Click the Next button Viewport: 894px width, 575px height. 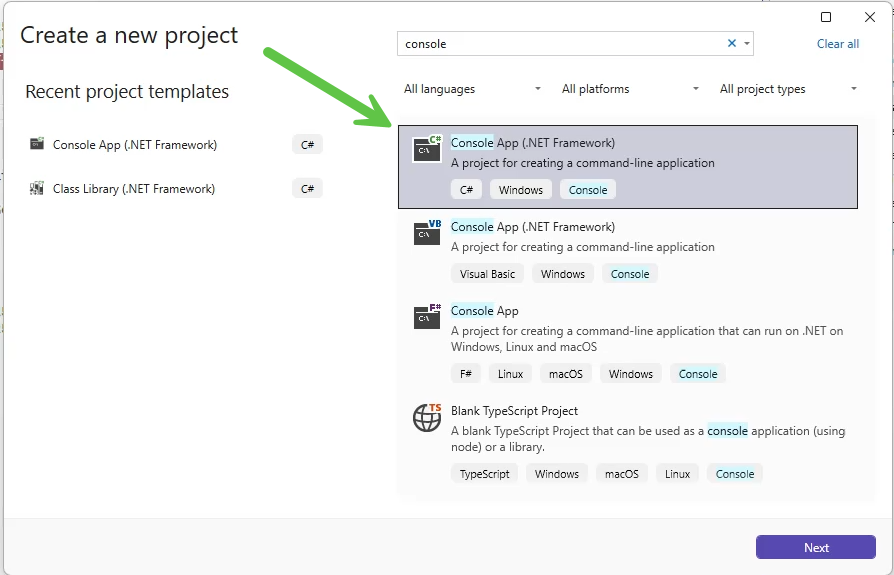[x=816, y=547]
